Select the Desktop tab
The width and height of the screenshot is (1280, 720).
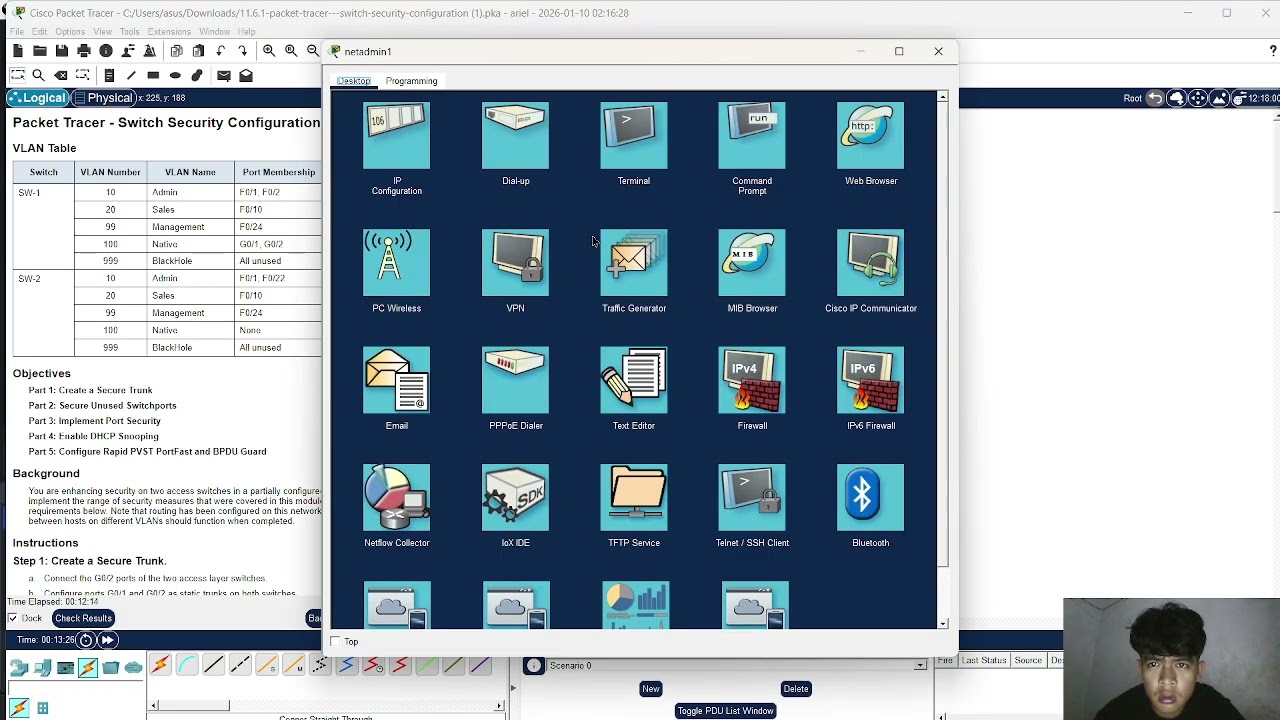354,81
